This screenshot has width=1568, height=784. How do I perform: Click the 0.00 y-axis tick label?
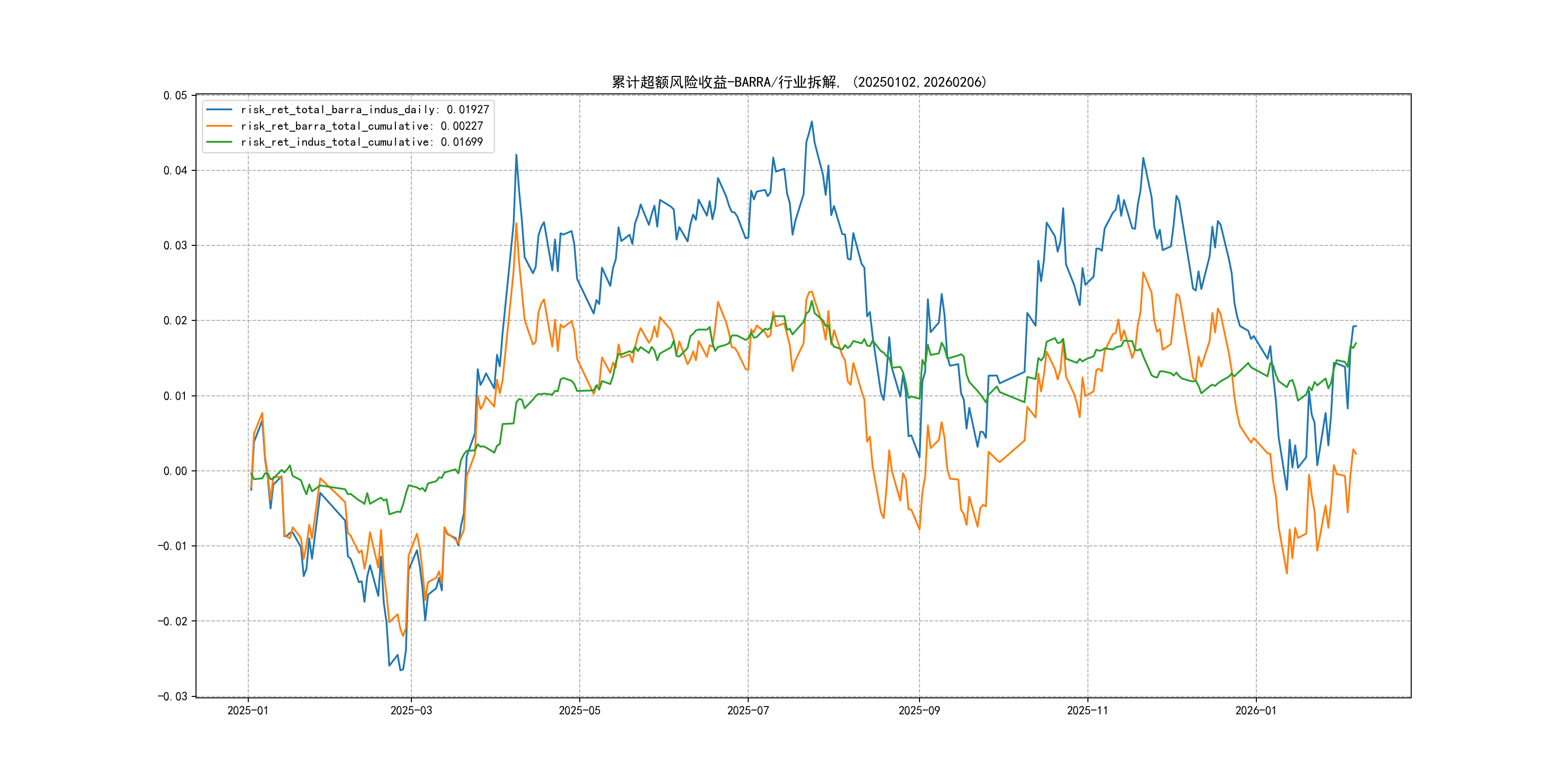175,471
